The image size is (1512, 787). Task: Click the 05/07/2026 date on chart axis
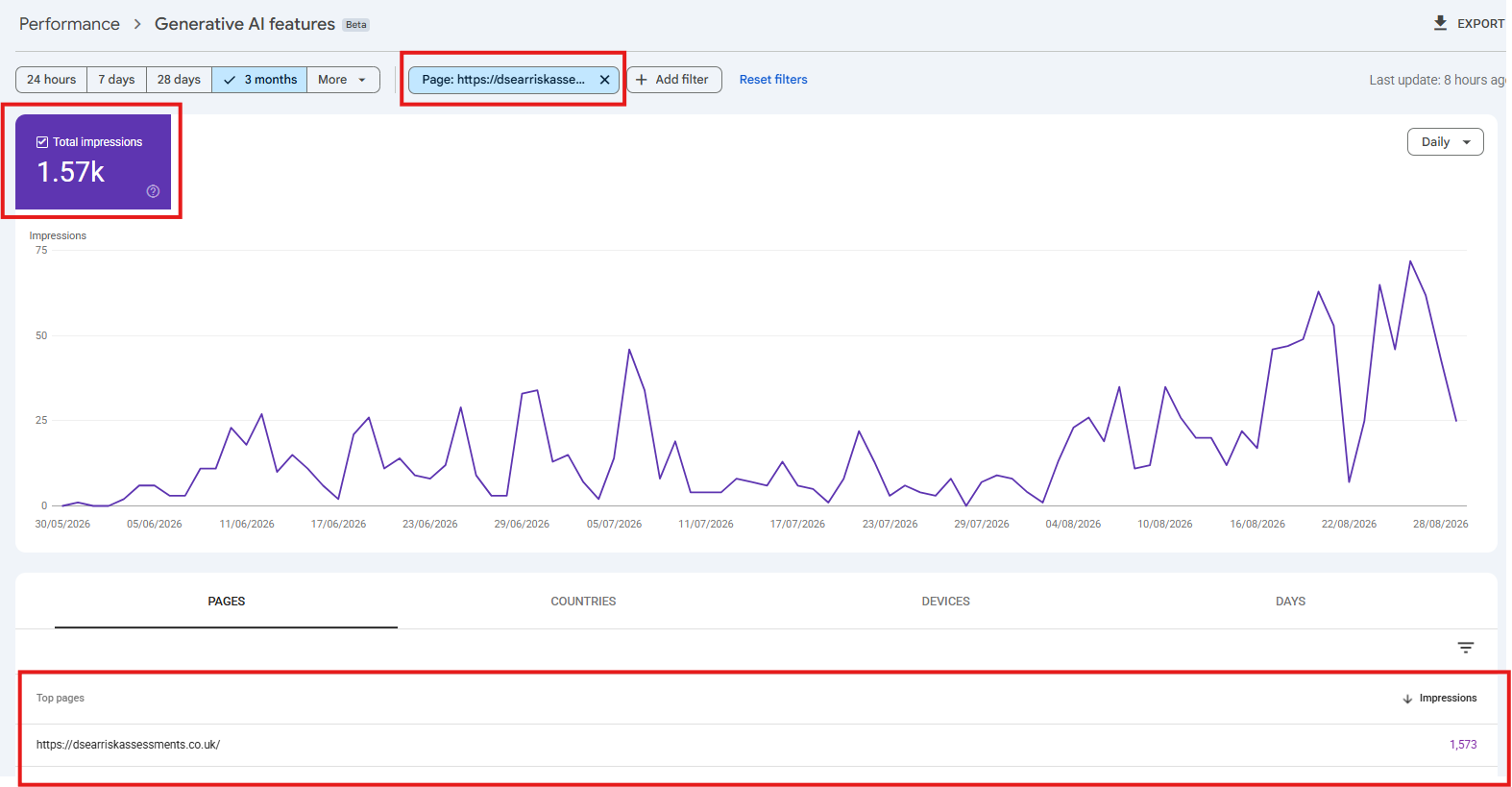click(614, 525)
